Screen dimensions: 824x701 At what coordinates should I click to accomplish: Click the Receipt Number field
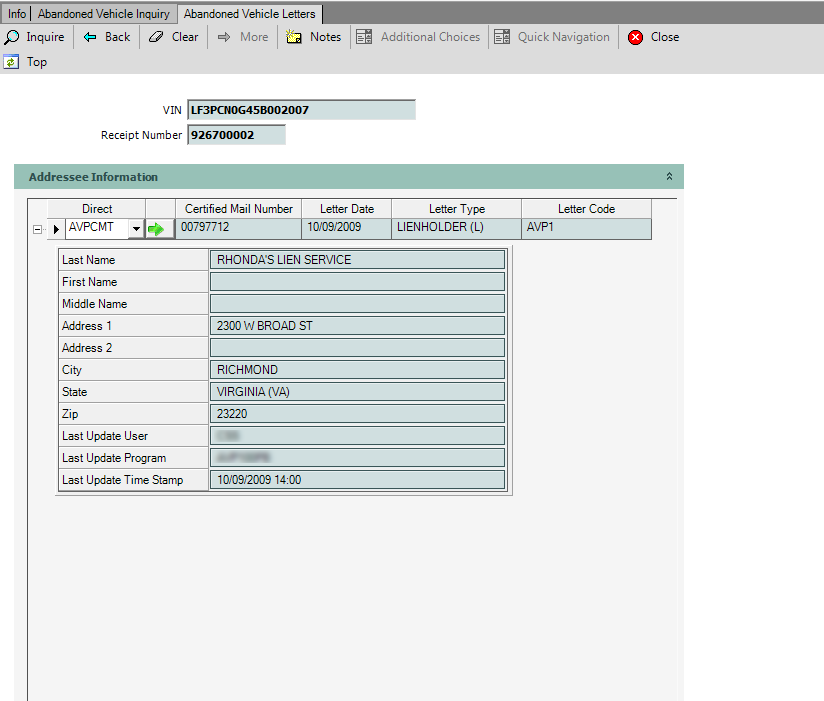tap(236, 135)
